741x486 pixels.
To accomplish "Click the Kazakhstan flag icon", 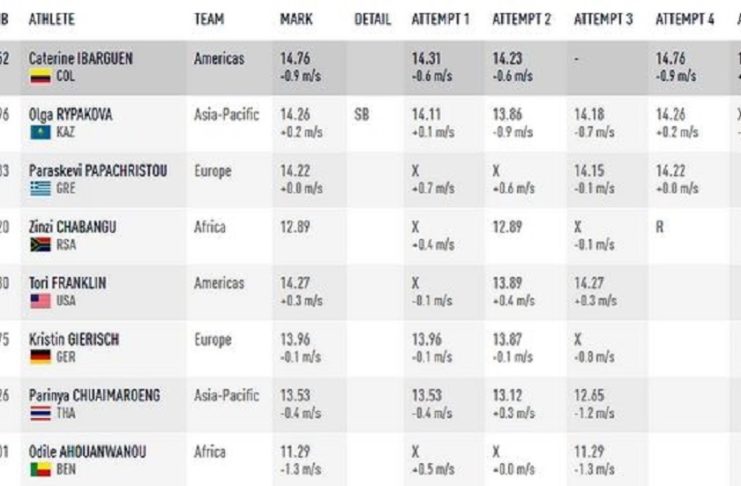I will [x=39, y=132].
